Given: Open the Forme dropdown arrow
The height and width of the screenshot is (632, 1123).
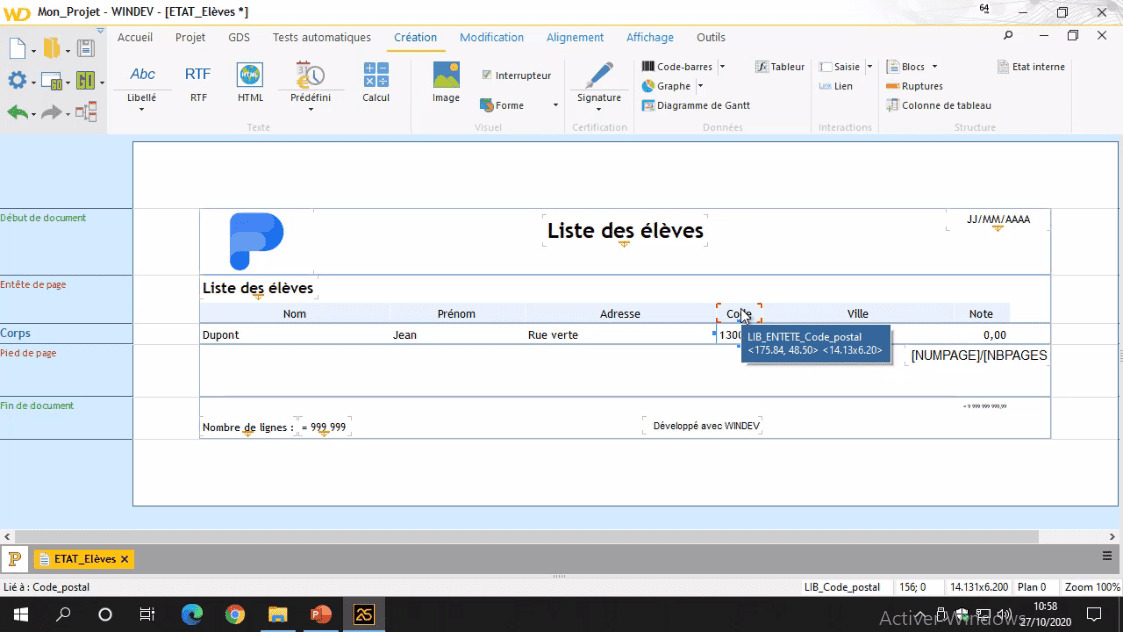Looking at the screenshot, I should click(557, 105).
